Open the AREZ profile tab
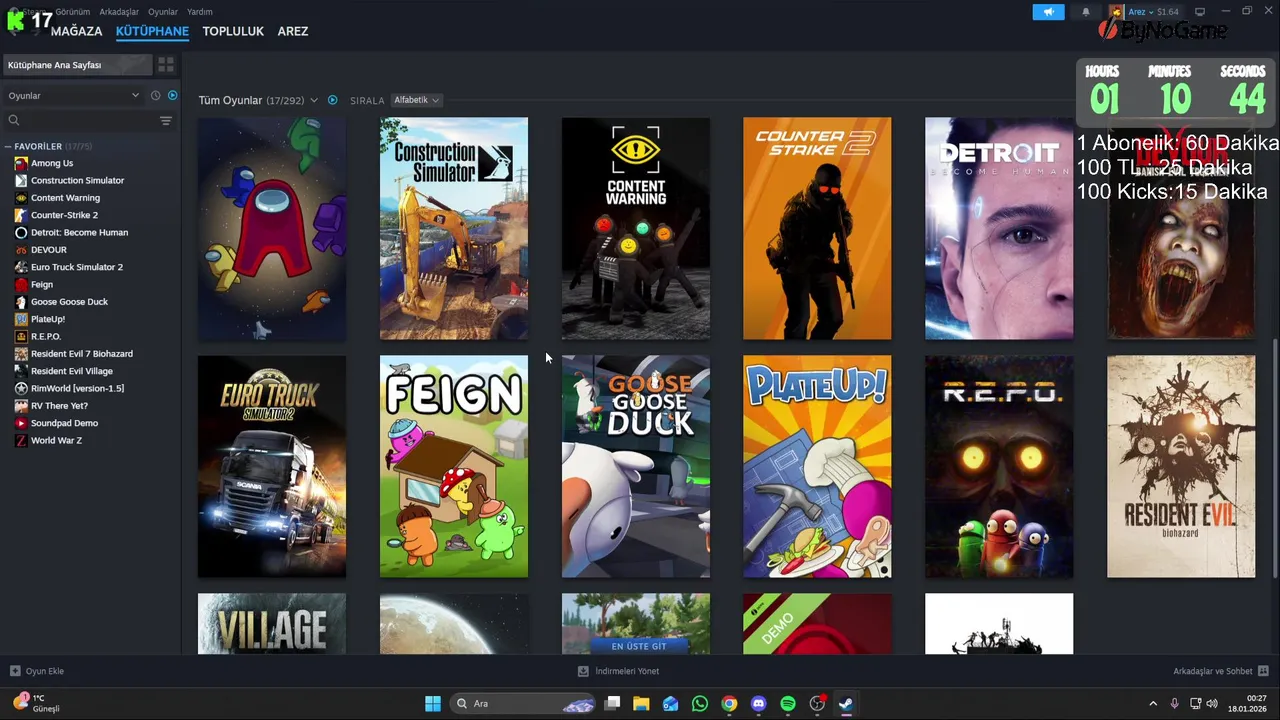This screenshot has height=720, width=1280. pyautogui.click(x=293, y=31)
